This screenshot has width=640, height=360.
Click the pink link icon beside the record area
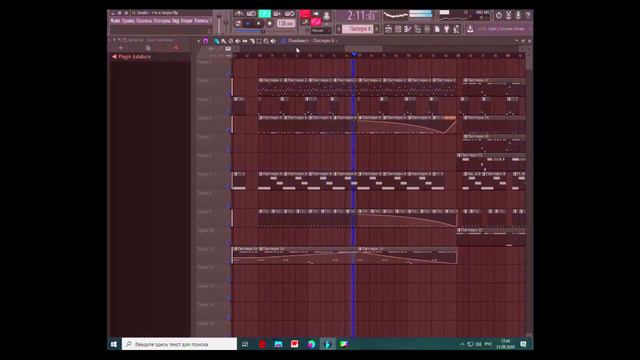click(x=316, y=22)
